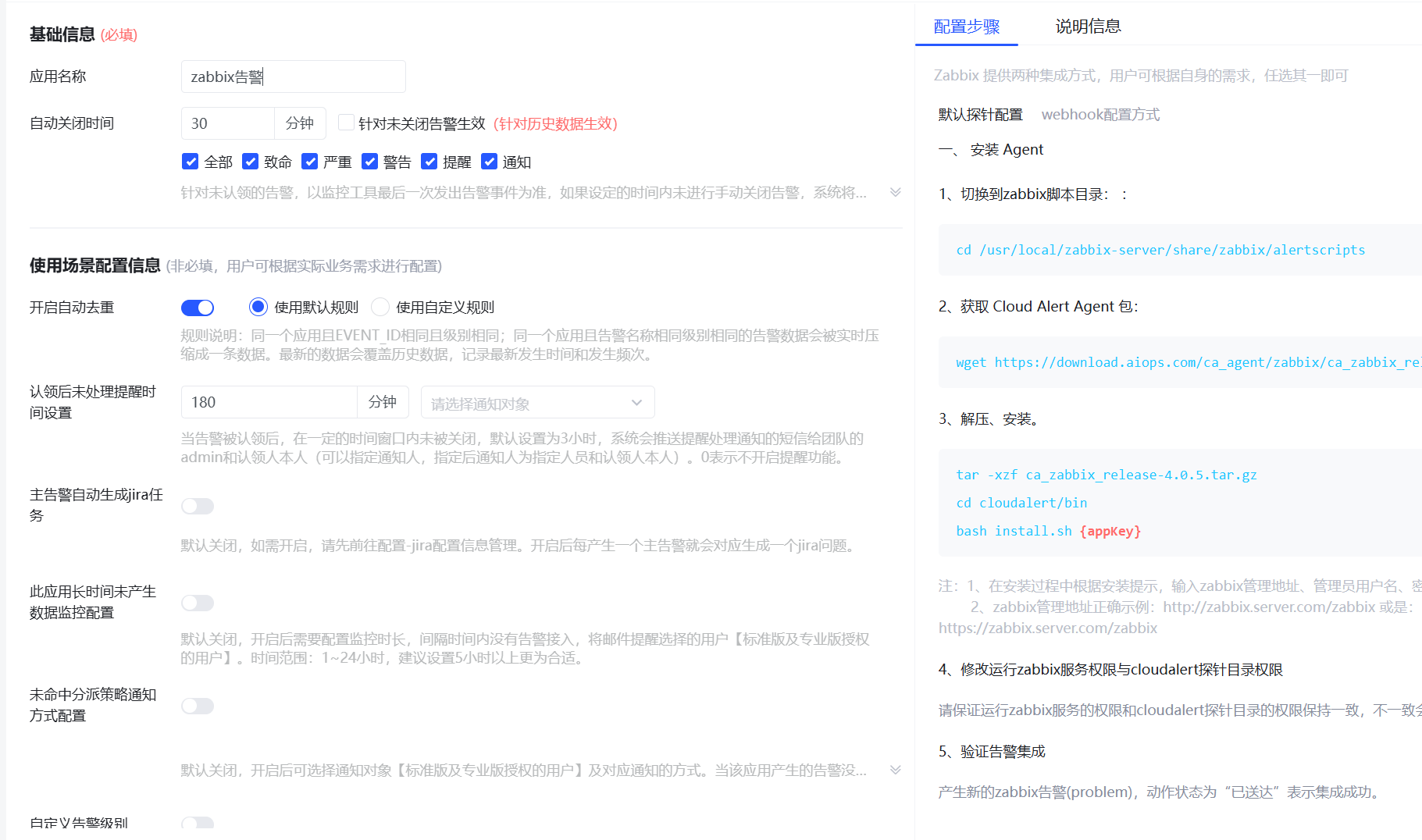This screenshot has width=1422, height=840.
Task: Expand the 未命中分派策略 description text
Action: coord(896,770)
